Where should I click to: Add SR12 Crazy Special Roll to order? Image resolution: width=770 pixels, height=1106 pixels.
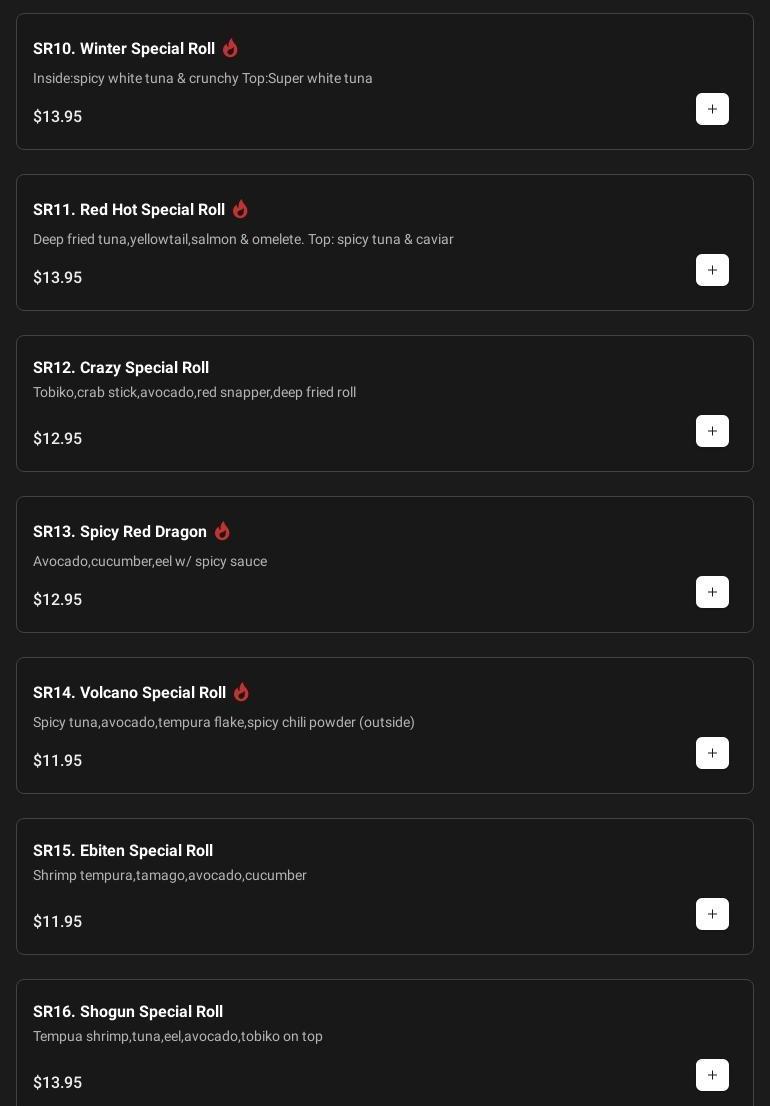712,431
